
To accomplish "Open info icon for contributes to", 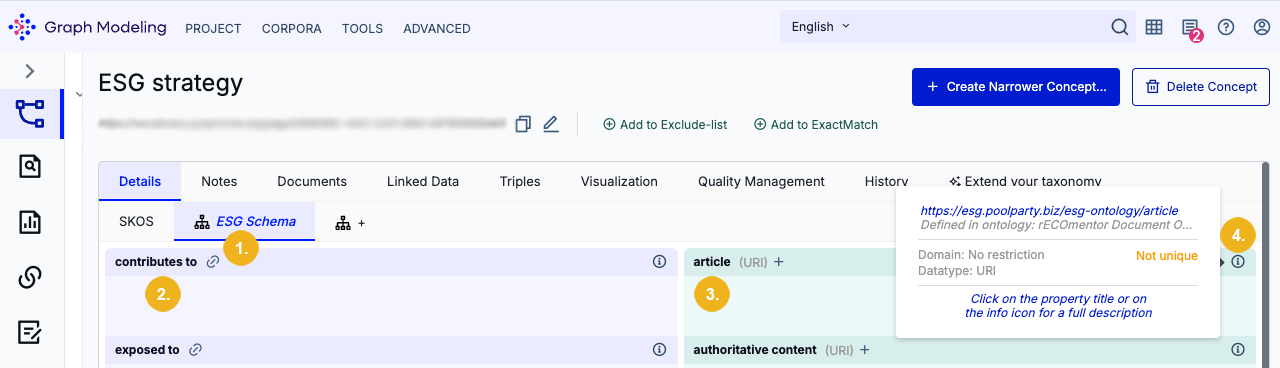I will coord(659,262).
